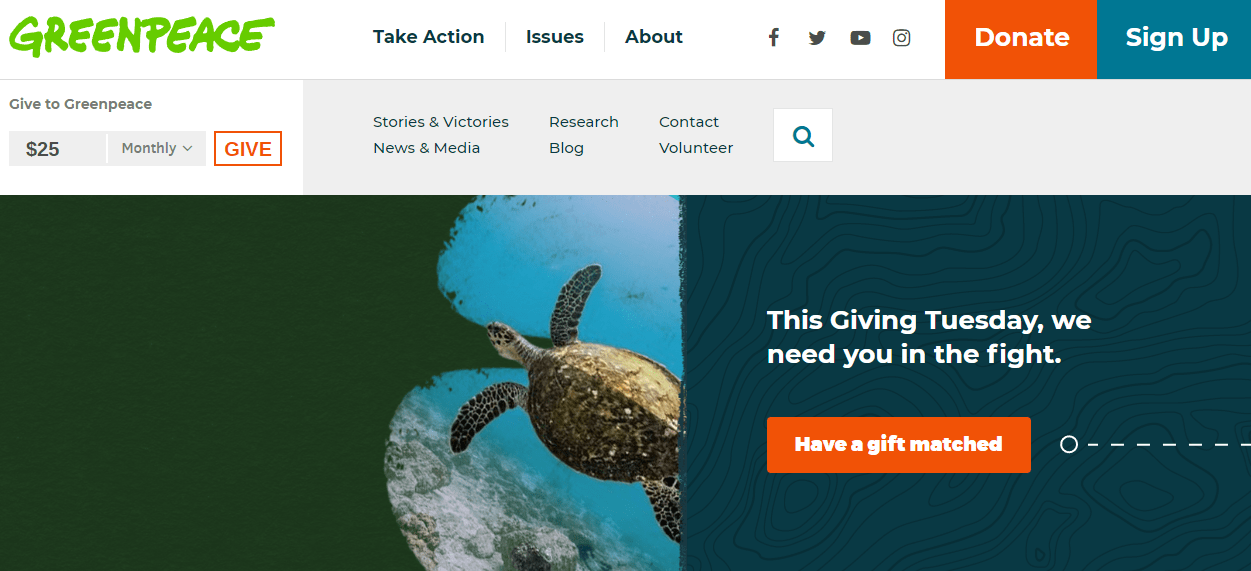This screenshot has height=571, width=1251.
Task: Open Greenpeace Facebook page icon
Action: pos(773,38)
